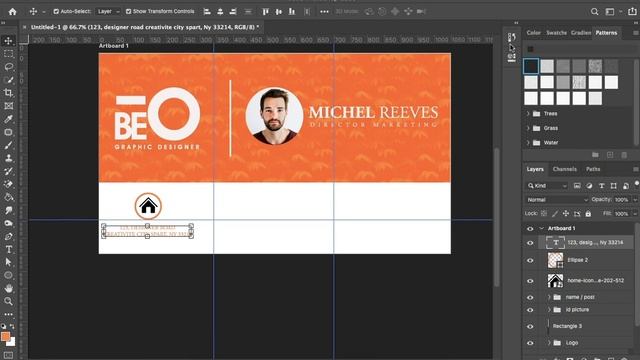The height and width of the screenshot is (360, 640).
Task: Switch to the Patterns tab
Action: click(x=606, y=33)
